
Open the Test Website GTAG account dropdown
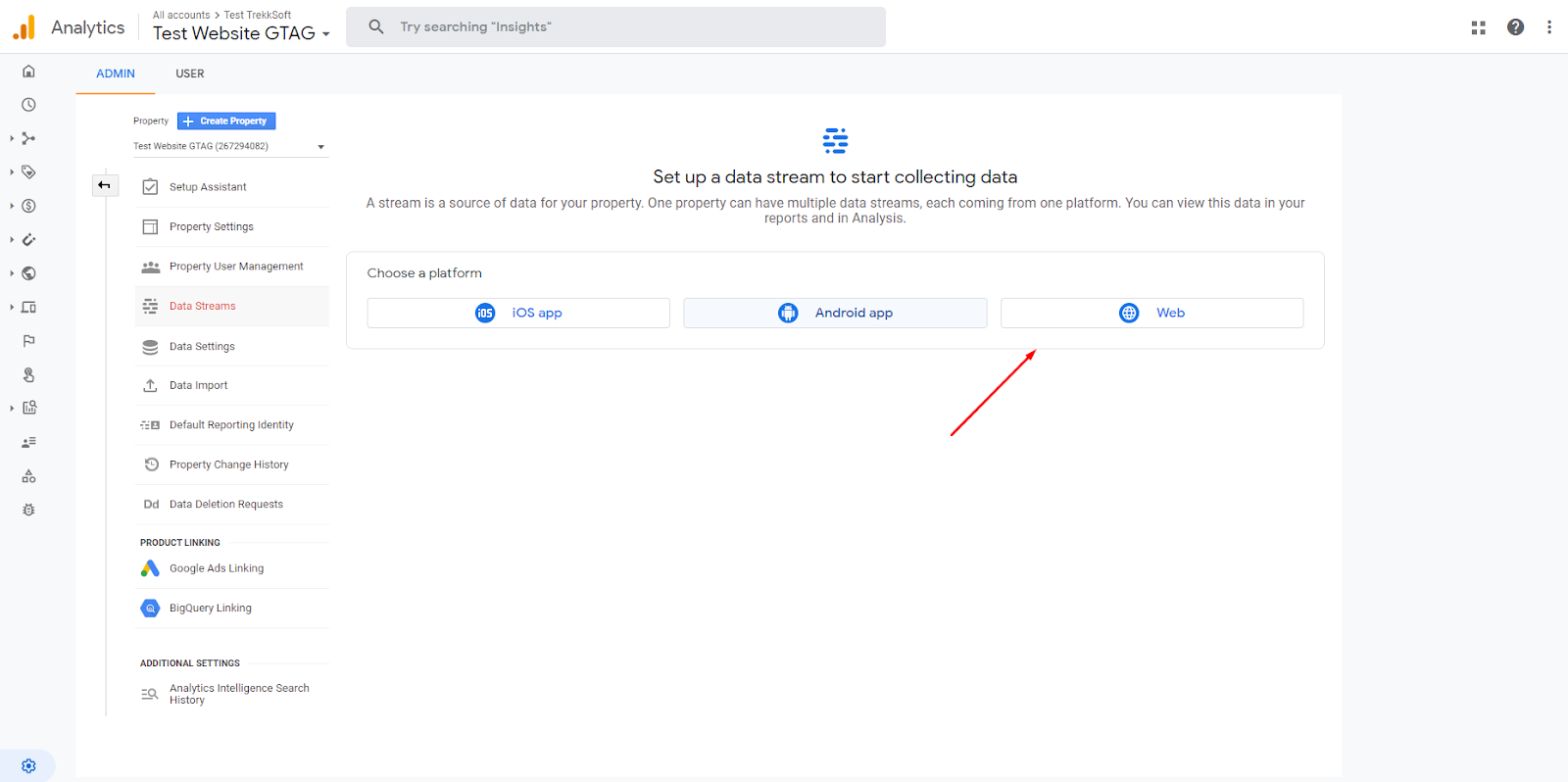(x=241, y=33)
